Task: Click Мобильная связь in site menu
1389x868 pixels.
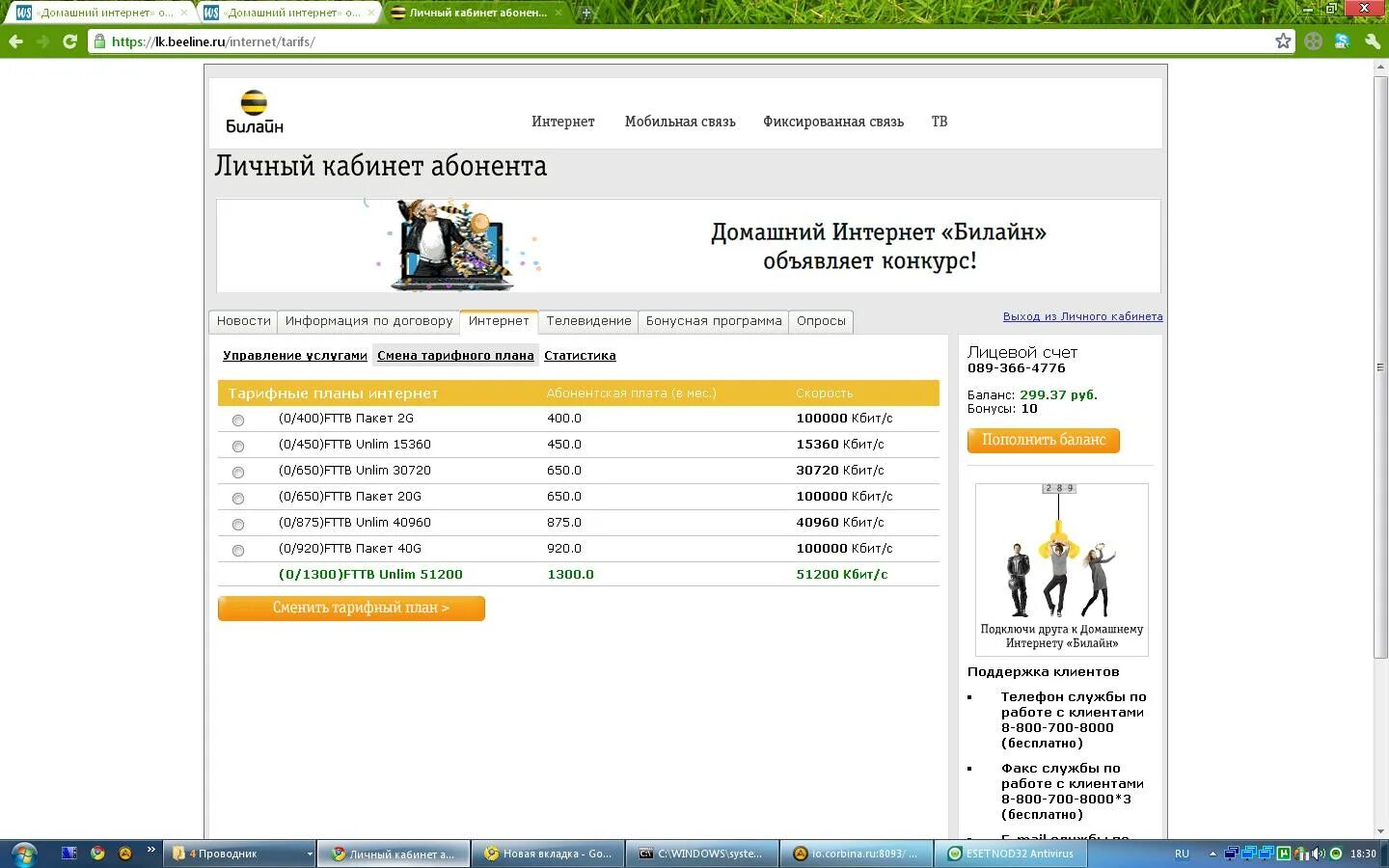Action: pos(680,122)
